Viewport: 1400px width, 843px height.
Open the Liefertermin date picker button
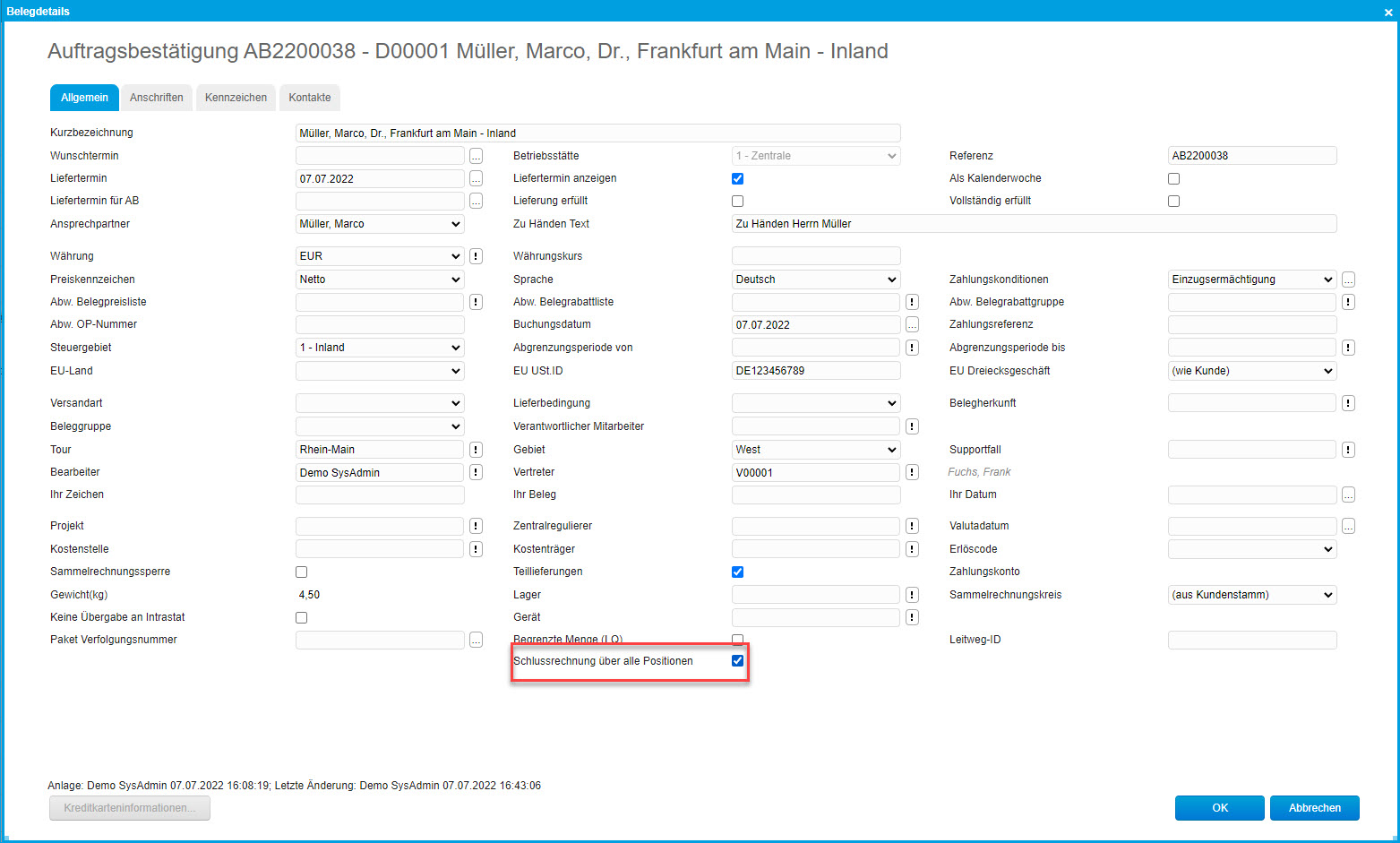coord(476,179)
